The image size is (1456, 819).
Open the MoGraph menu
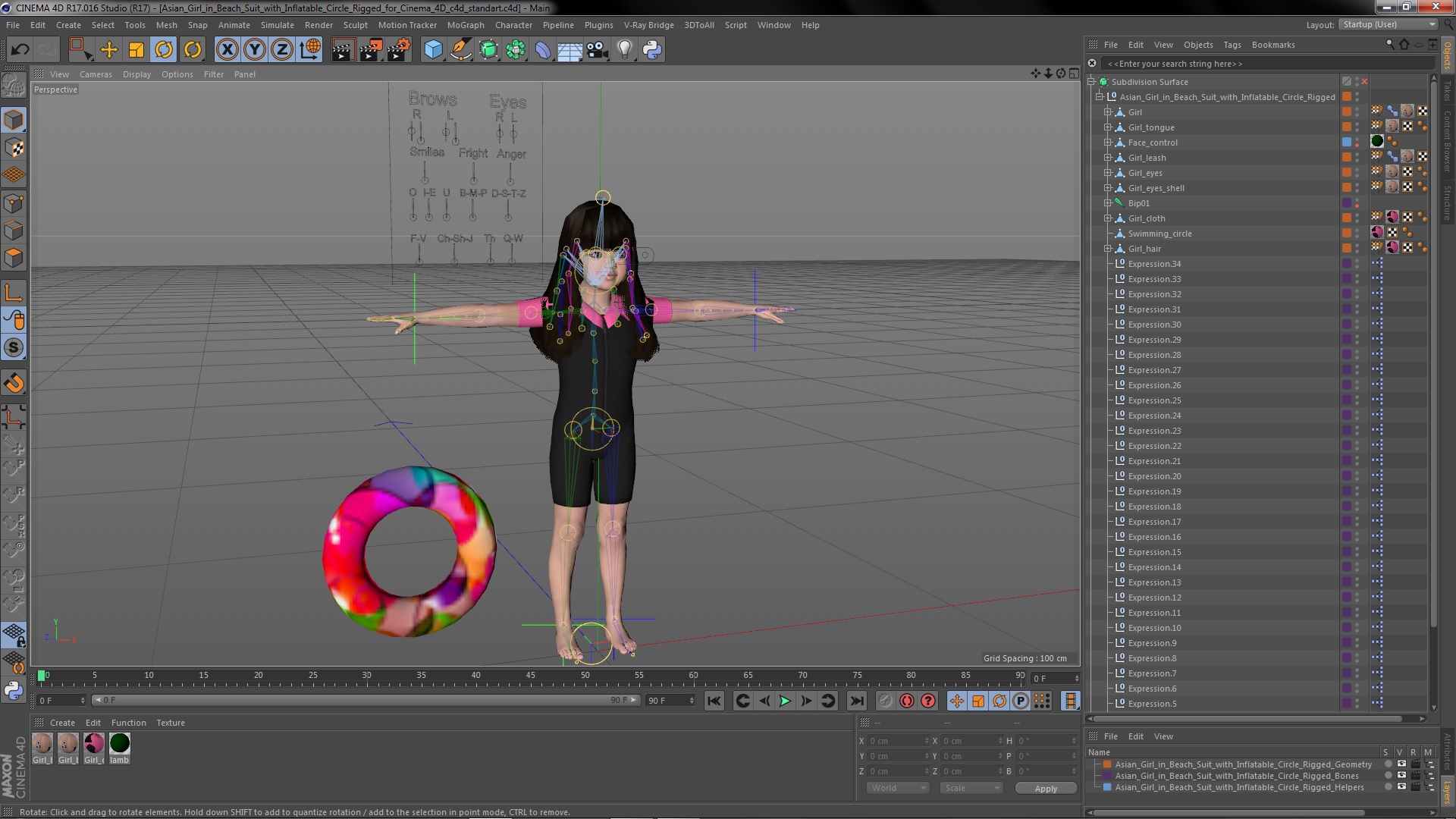point(466,25)
